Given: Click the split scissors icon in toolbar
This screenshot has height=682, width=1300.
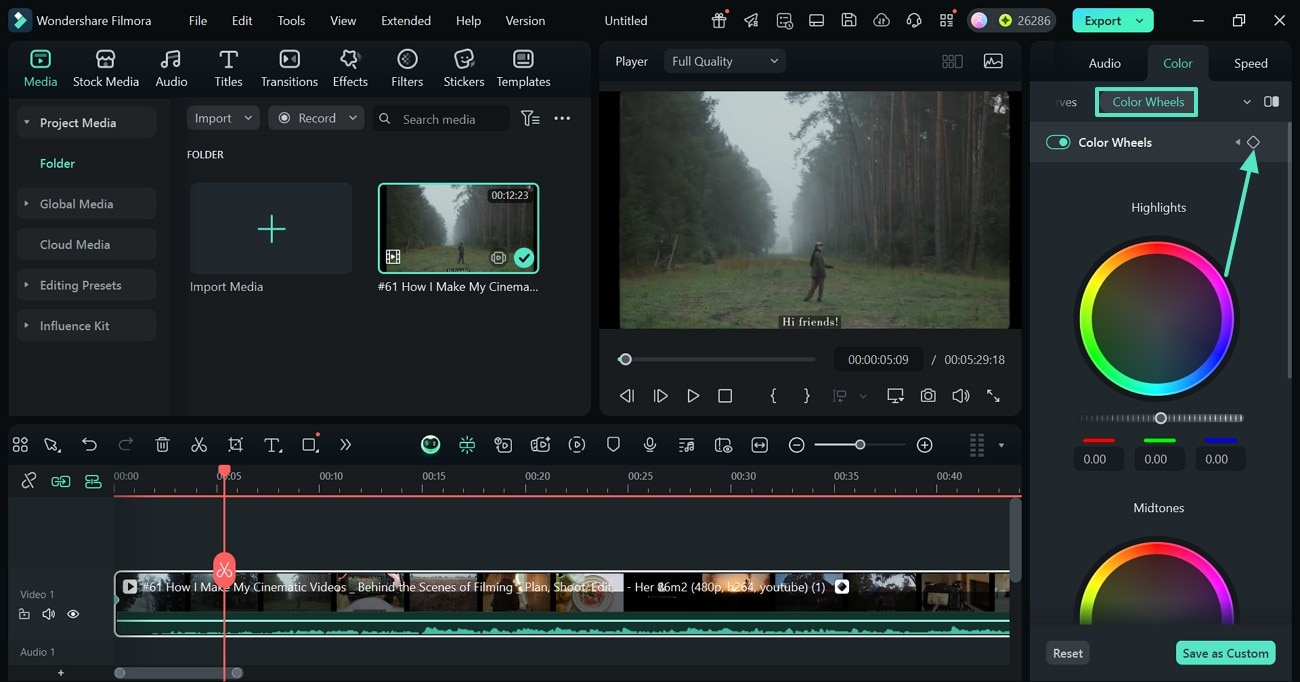Looking at the screenshot, I should point(199,445).
